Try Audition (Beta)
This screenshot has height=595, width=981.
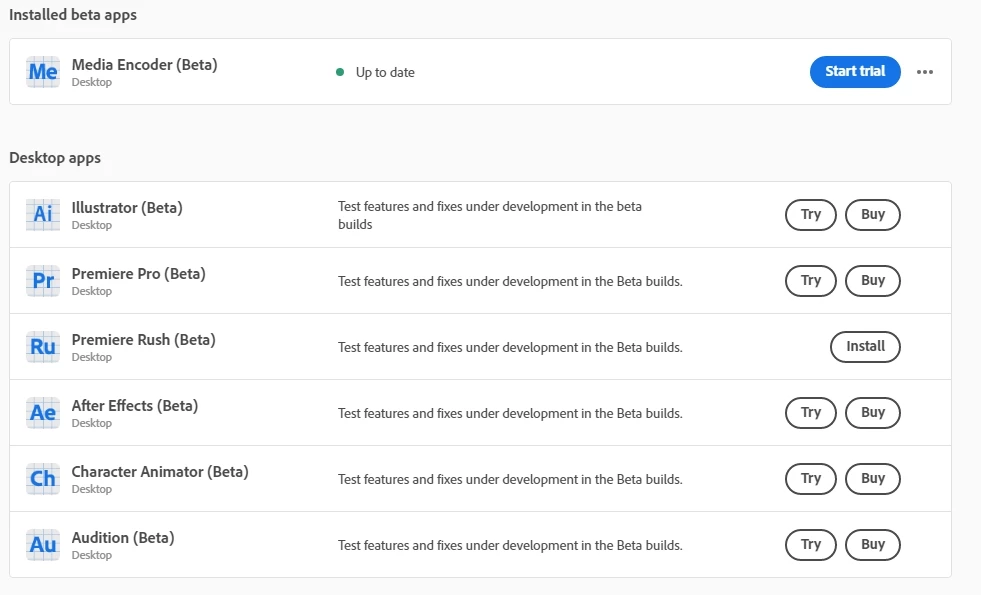pos(811,545)
